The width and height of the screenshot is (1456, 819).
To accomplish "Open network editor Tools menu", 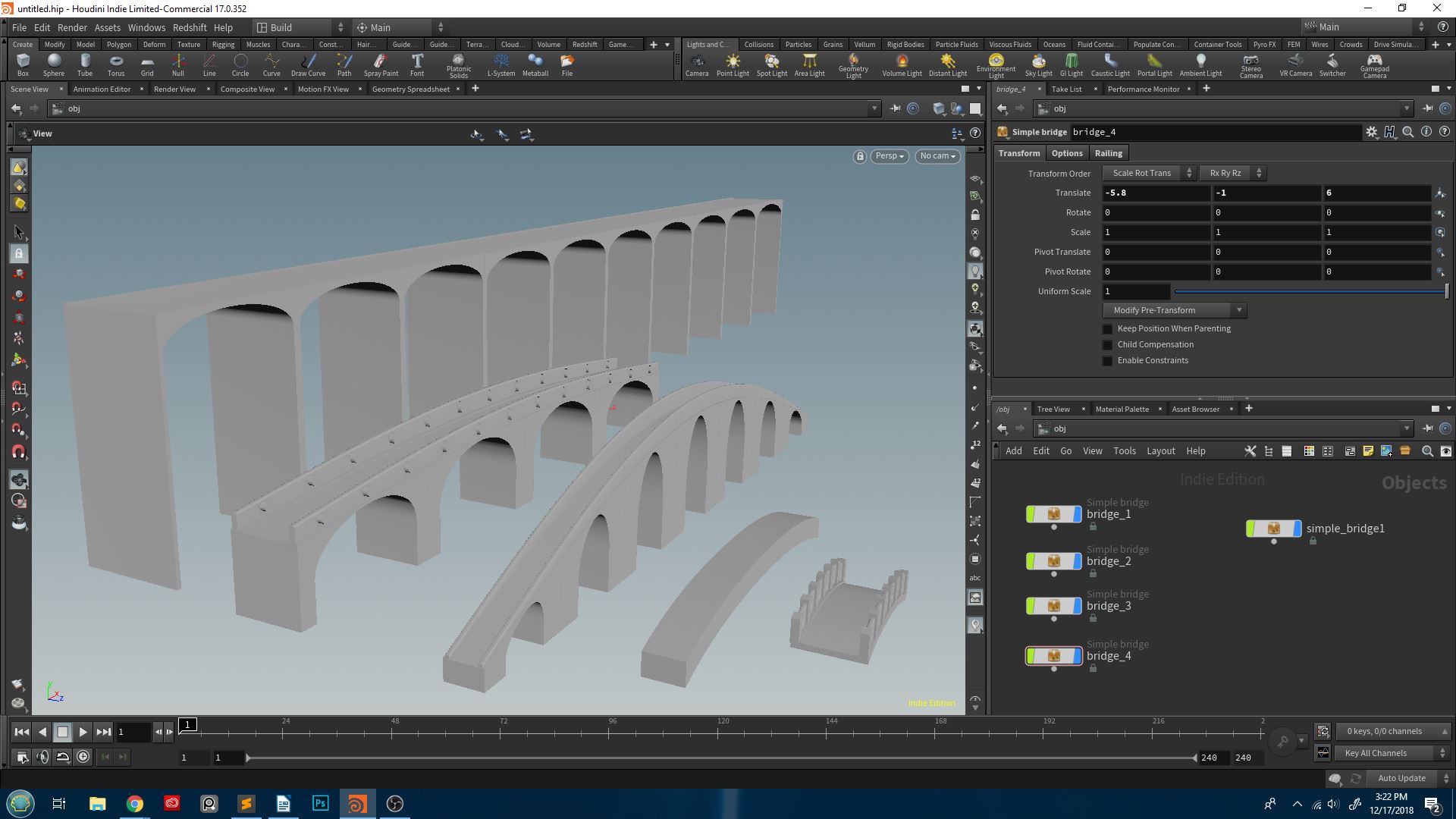I will pos(1125,450).
